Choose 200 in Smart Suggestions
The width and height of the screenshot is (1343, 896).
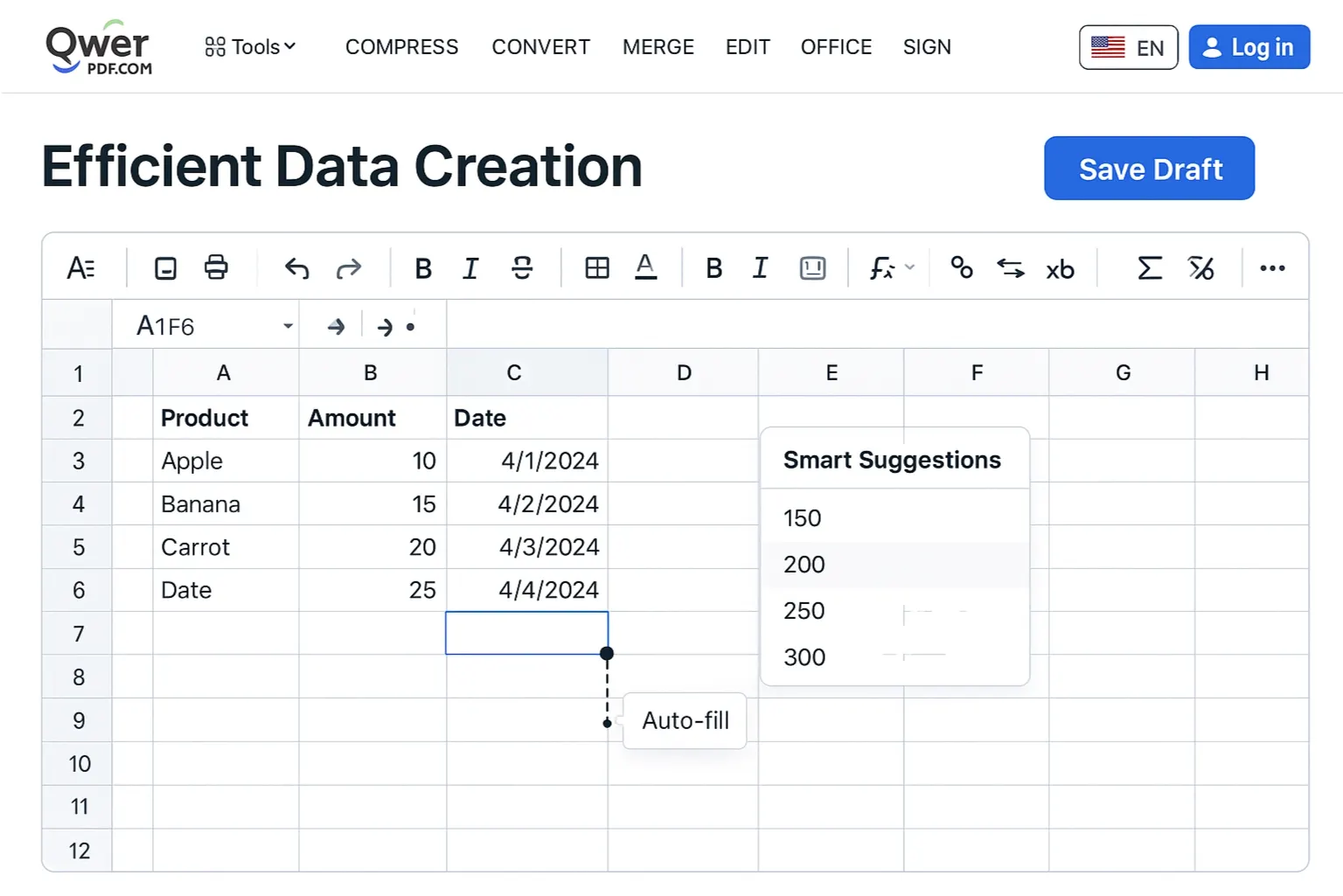(894, 564)
